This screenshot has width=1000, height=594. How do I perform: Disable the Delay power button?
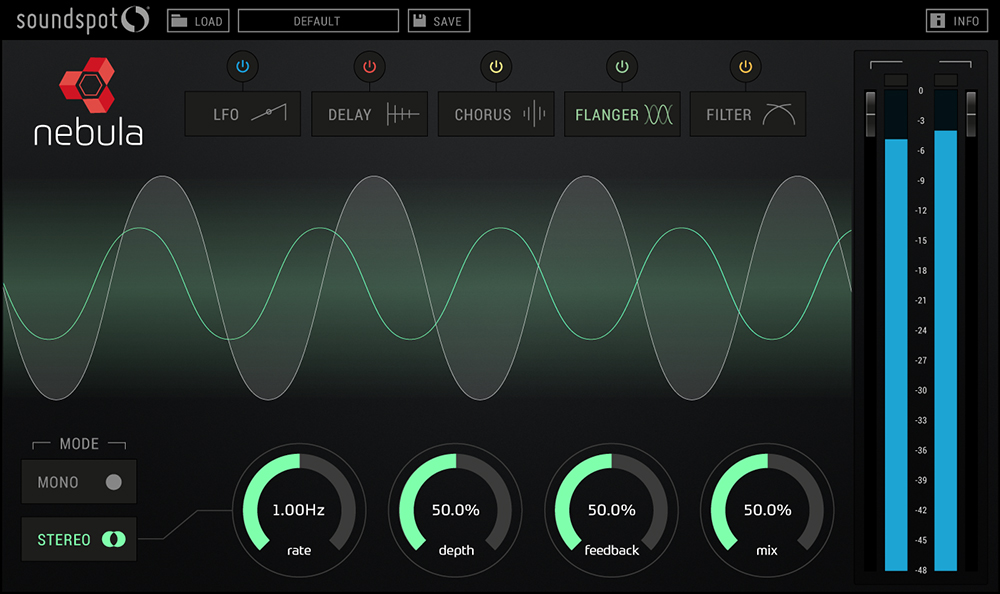coord(369,67)
